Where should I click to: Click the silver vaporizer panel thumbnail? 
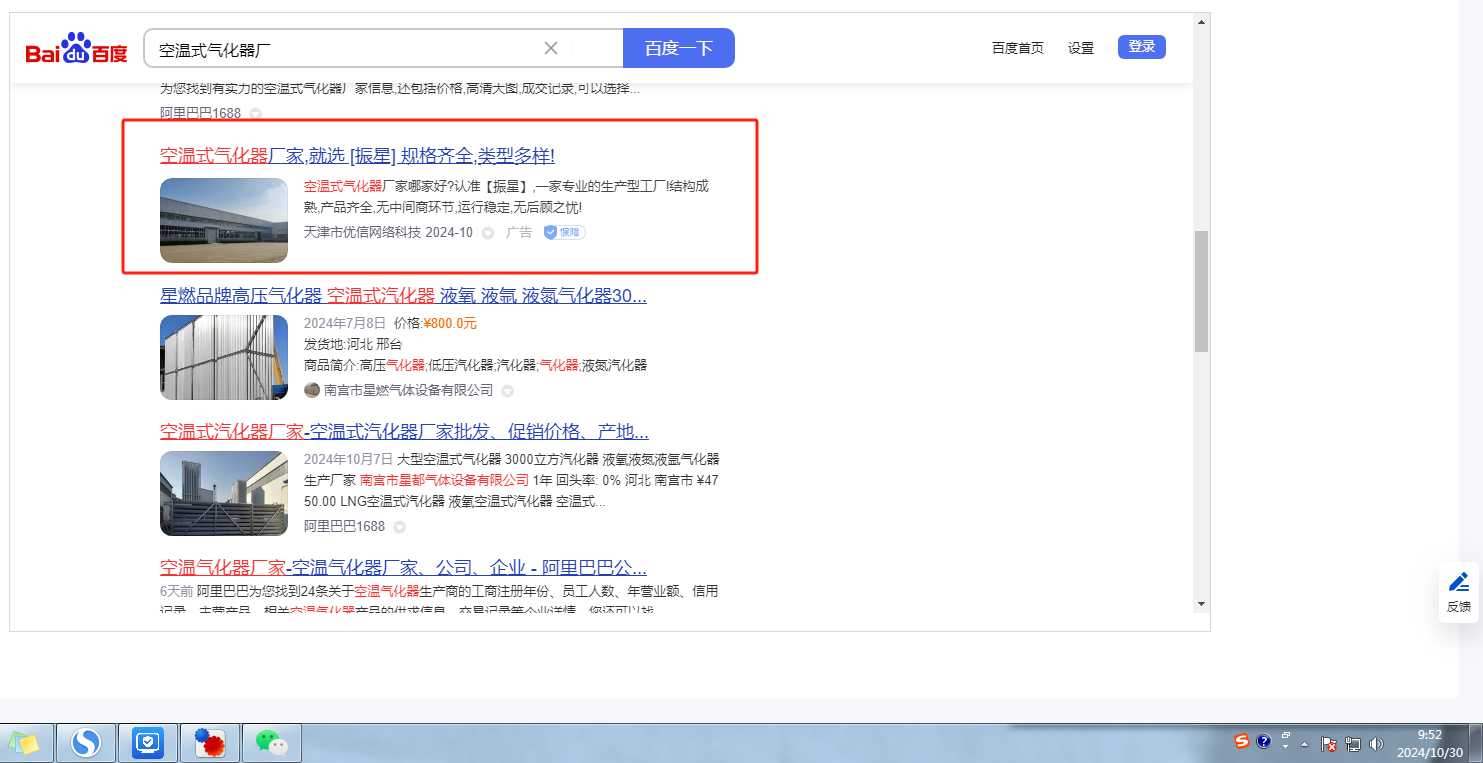click(x=224, y=358)
